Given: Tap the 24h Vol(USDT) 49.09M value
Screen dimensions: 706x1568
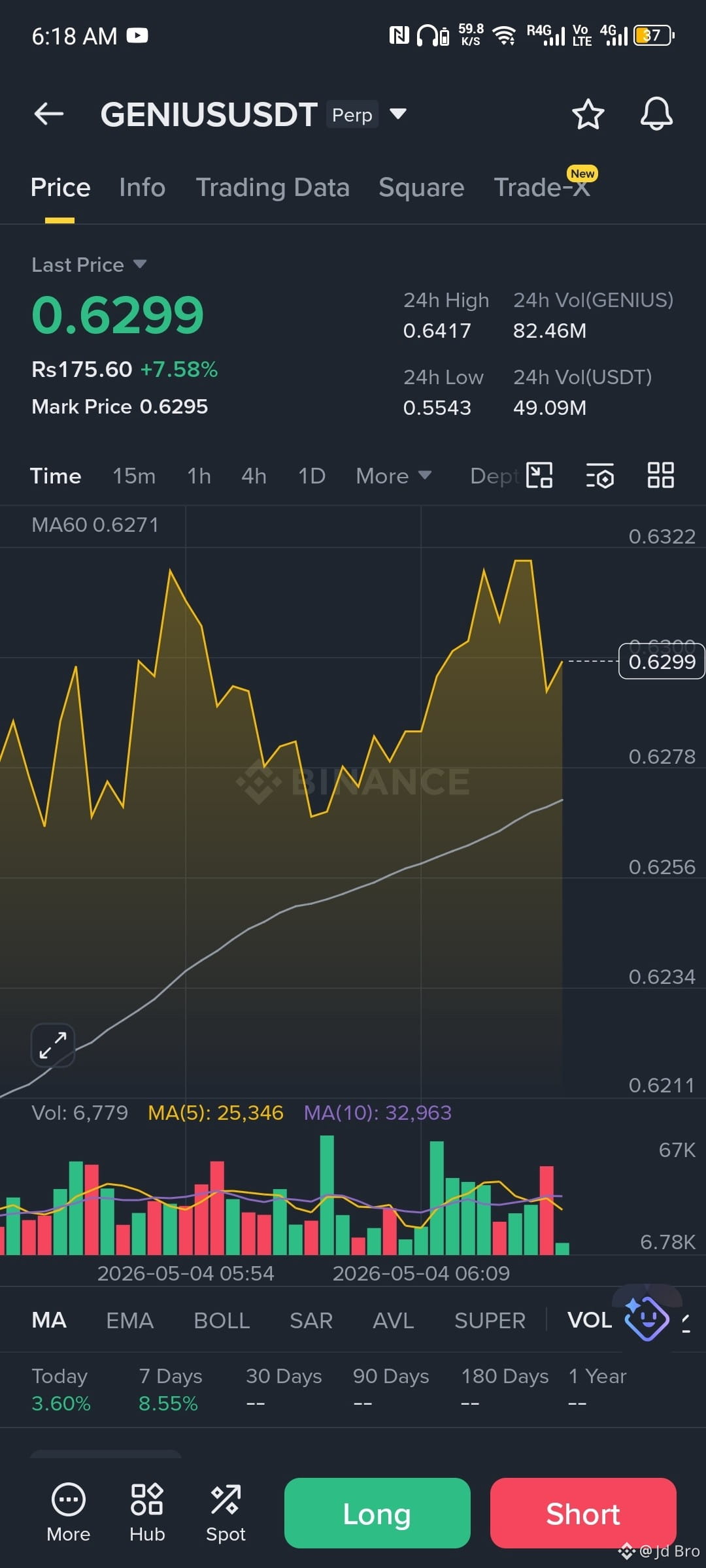Looking at the screenshot, I should point(550,408).
